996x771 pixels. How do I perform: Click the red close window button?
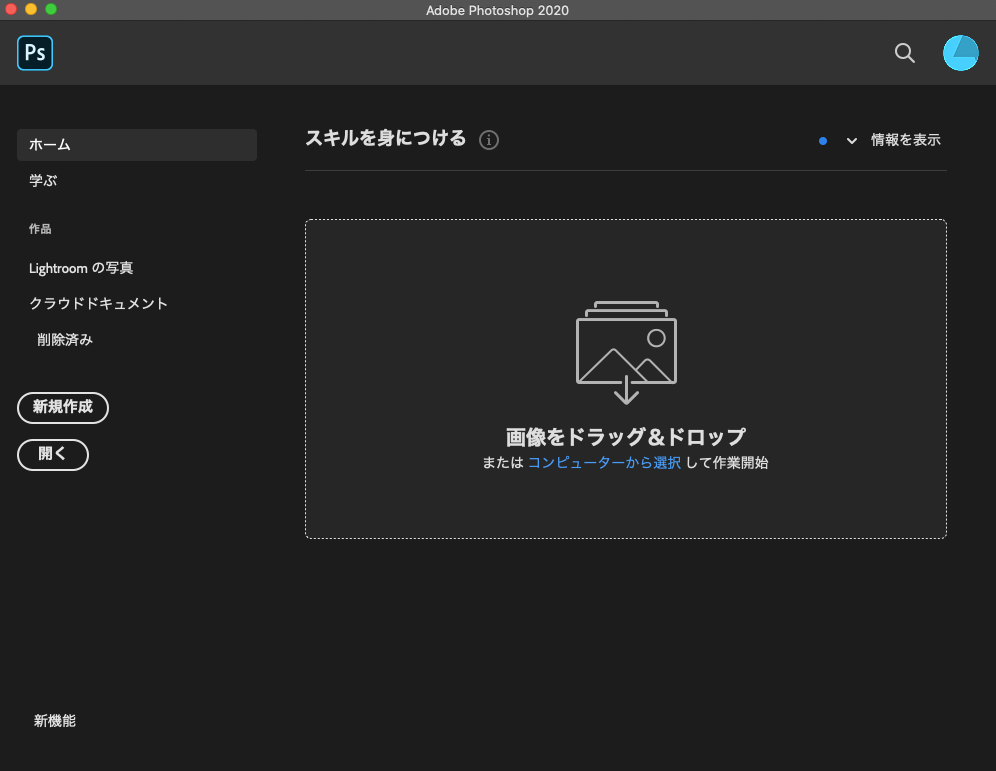point(11,9)
